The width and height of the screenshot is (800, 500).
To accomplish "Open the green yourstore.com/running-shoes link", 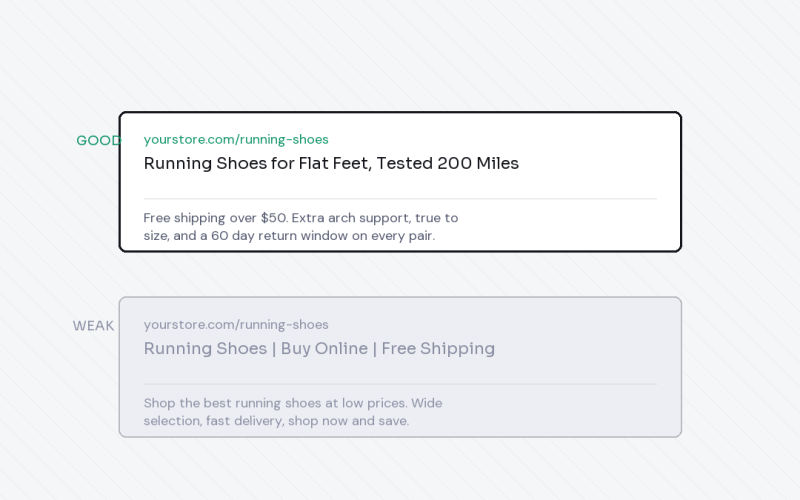I will [x=236, y=139].
